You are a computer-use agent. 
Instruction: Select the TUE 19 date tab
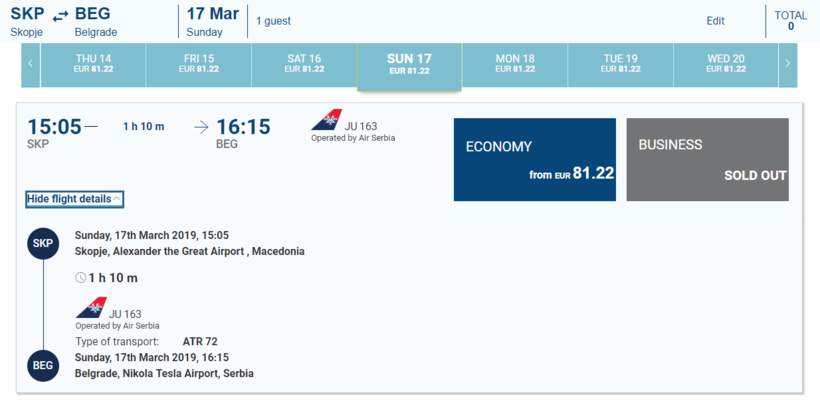620,64
